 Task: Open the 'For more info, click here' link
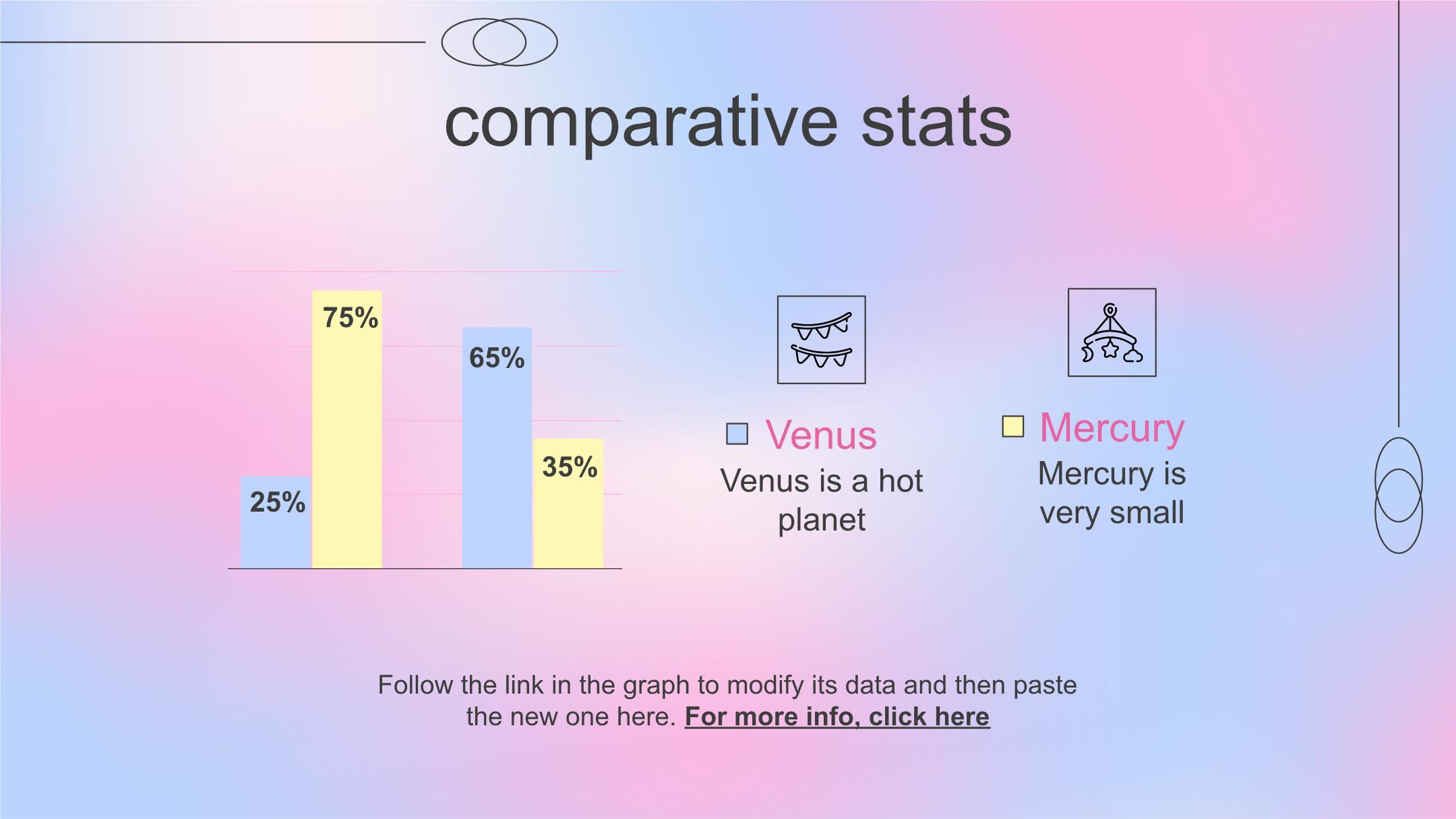pos(837,717)
